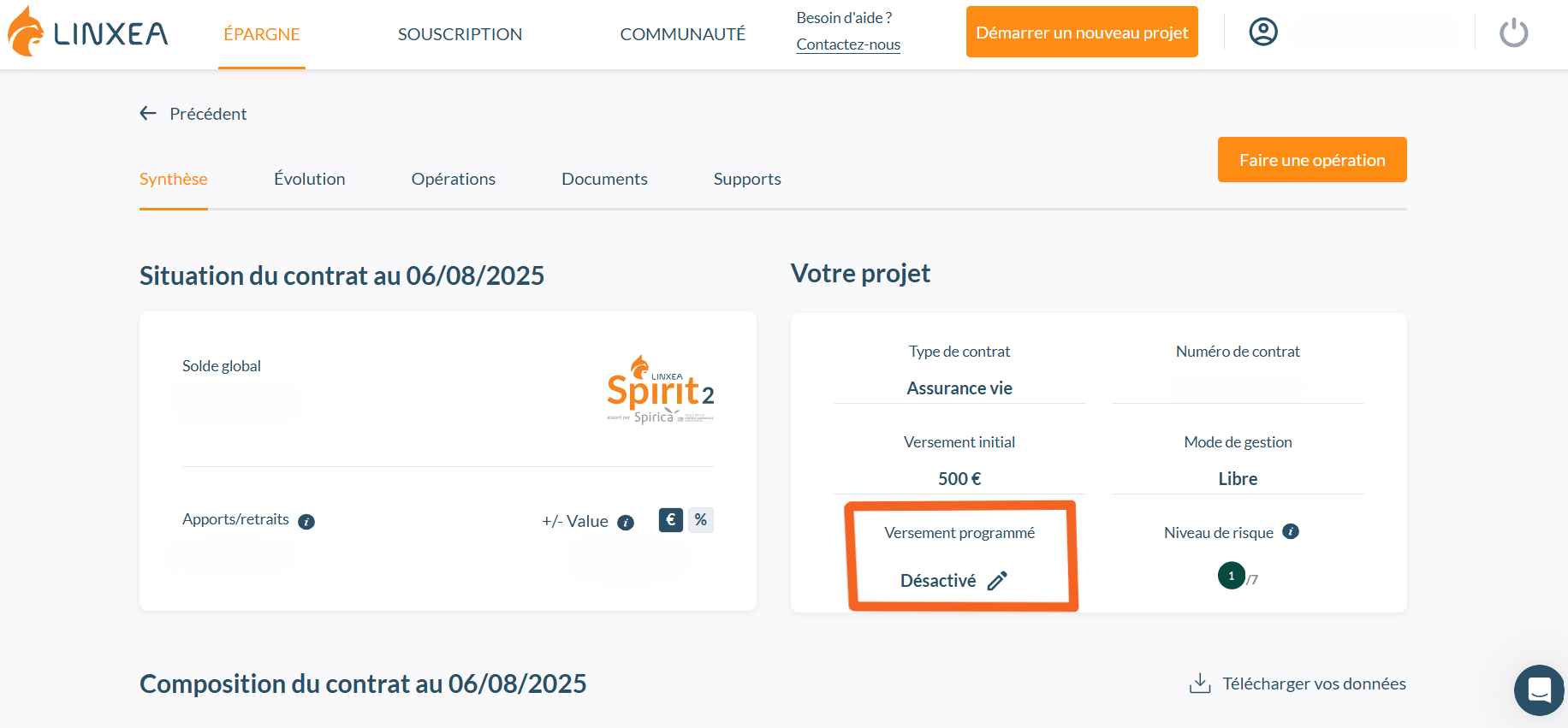Click the back arrow next to Précédent
The width and height of the screenshot is (1568, 728).
click(148, 113)
